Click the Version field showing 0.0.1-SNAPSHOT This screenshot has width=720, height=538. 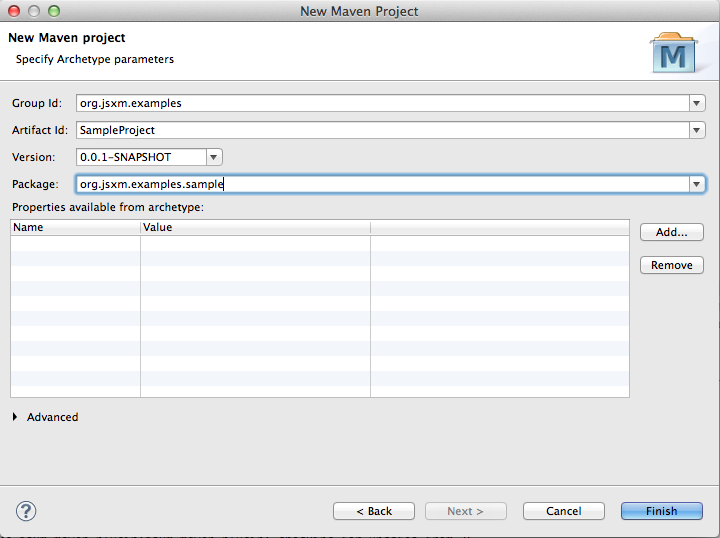coord(140,157)
